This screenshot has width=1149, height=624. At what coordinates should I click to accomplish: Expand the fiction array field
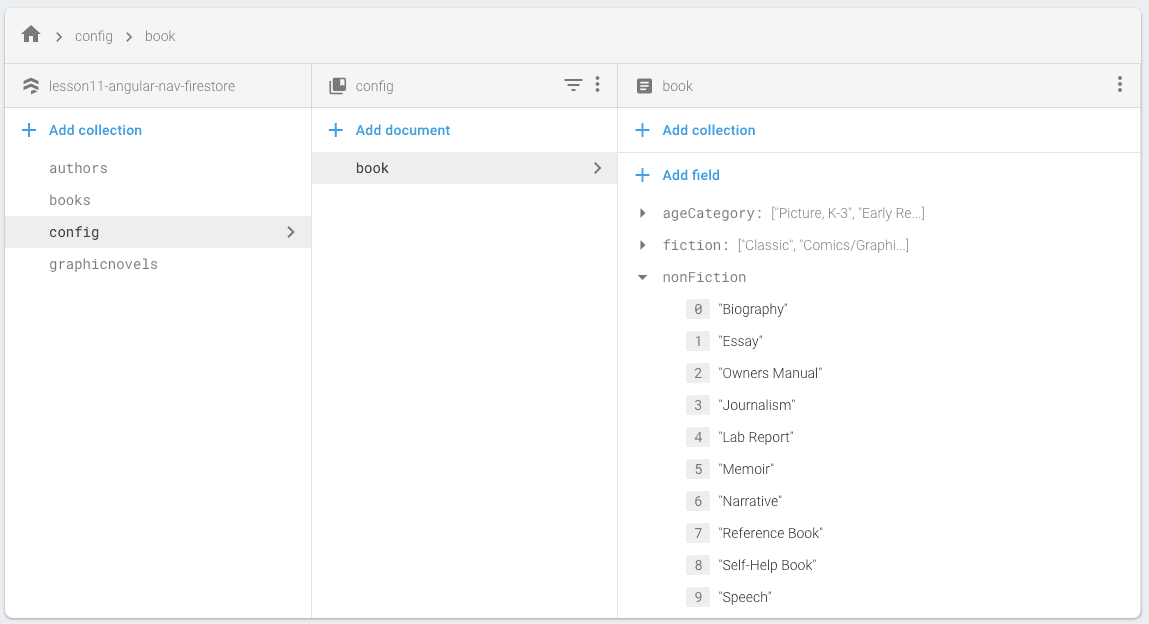point(643,245)
